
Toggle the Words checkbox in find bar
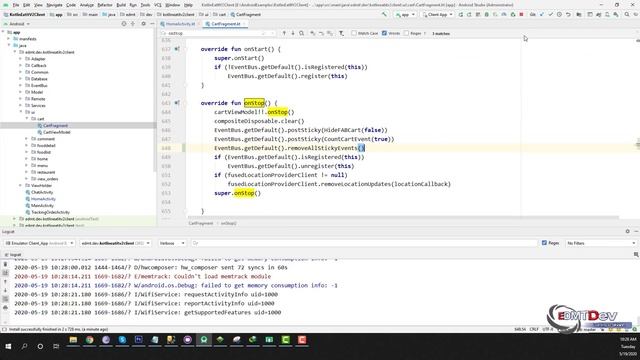coord(384,33)
